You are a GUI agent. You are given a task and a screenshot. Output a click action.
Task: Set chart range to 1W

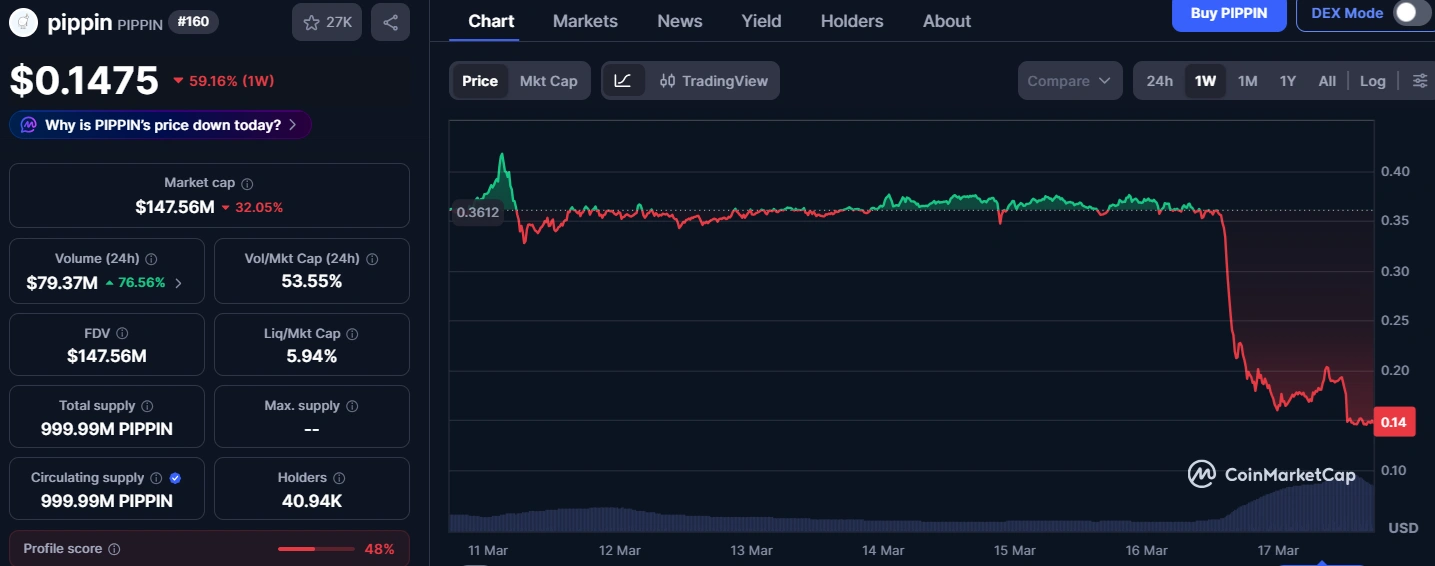click(x=1206, y=81)
